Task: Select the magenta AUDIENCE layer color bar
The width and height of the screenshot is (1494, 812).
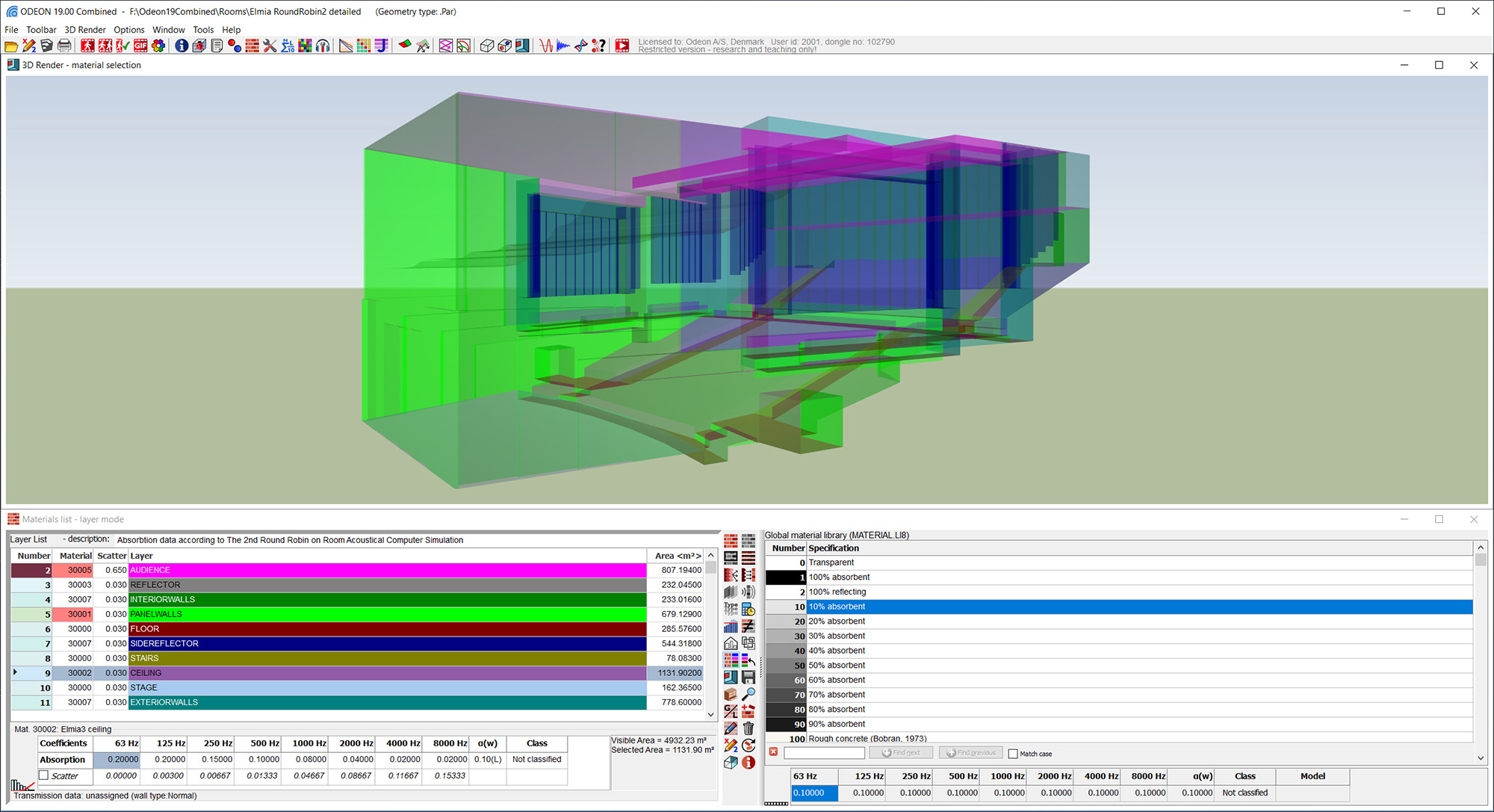Action: pyautogui.click(x=387, y=570)
